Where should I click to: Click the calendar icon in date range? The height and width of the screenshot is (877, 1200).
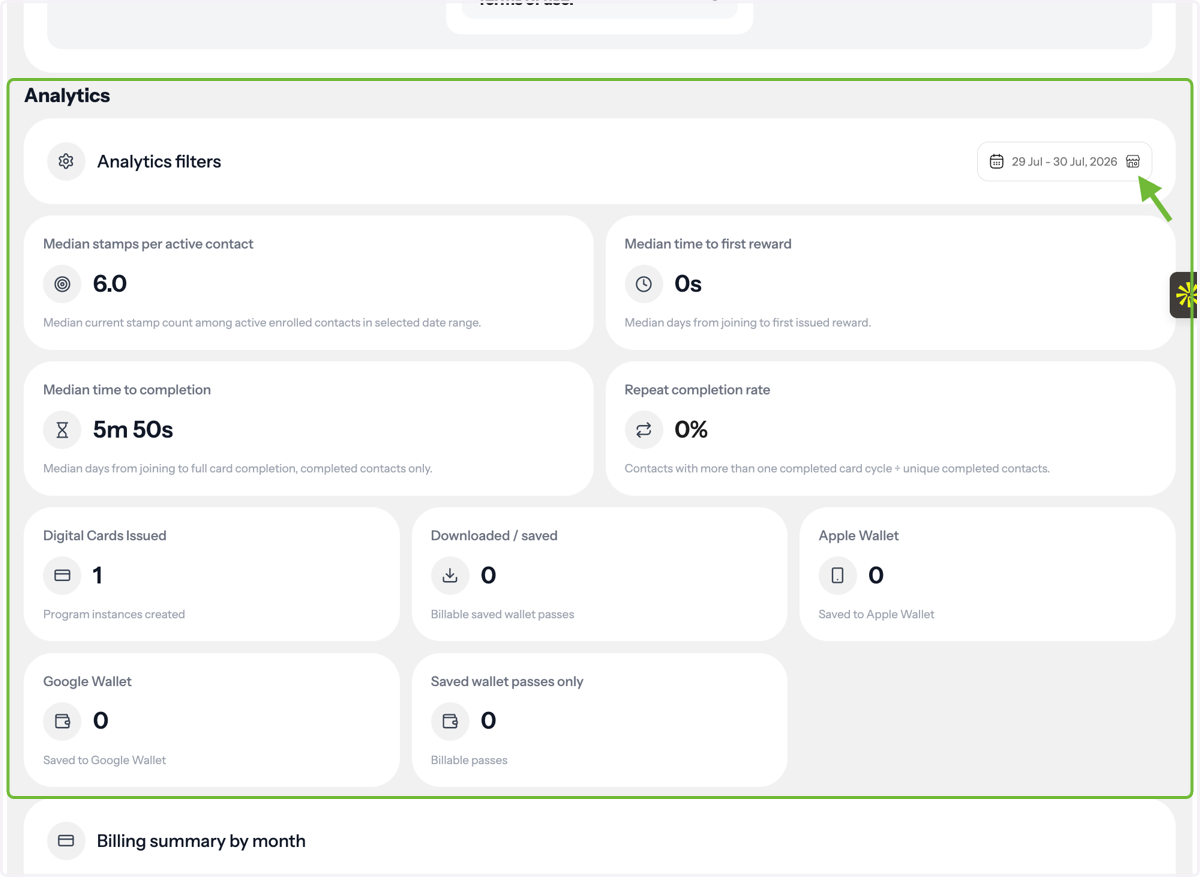click(996, 161)
